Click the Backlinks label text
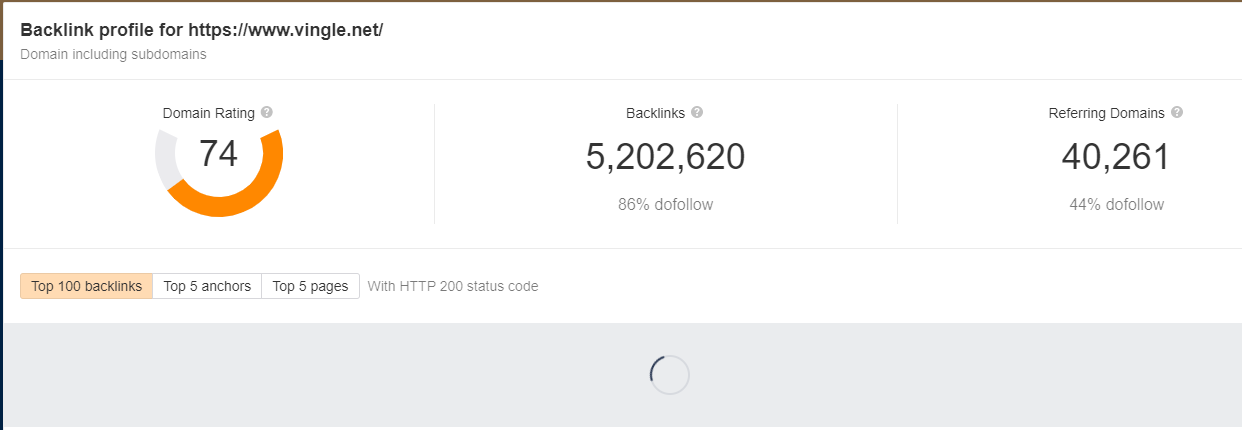 [x=655, y=113]
